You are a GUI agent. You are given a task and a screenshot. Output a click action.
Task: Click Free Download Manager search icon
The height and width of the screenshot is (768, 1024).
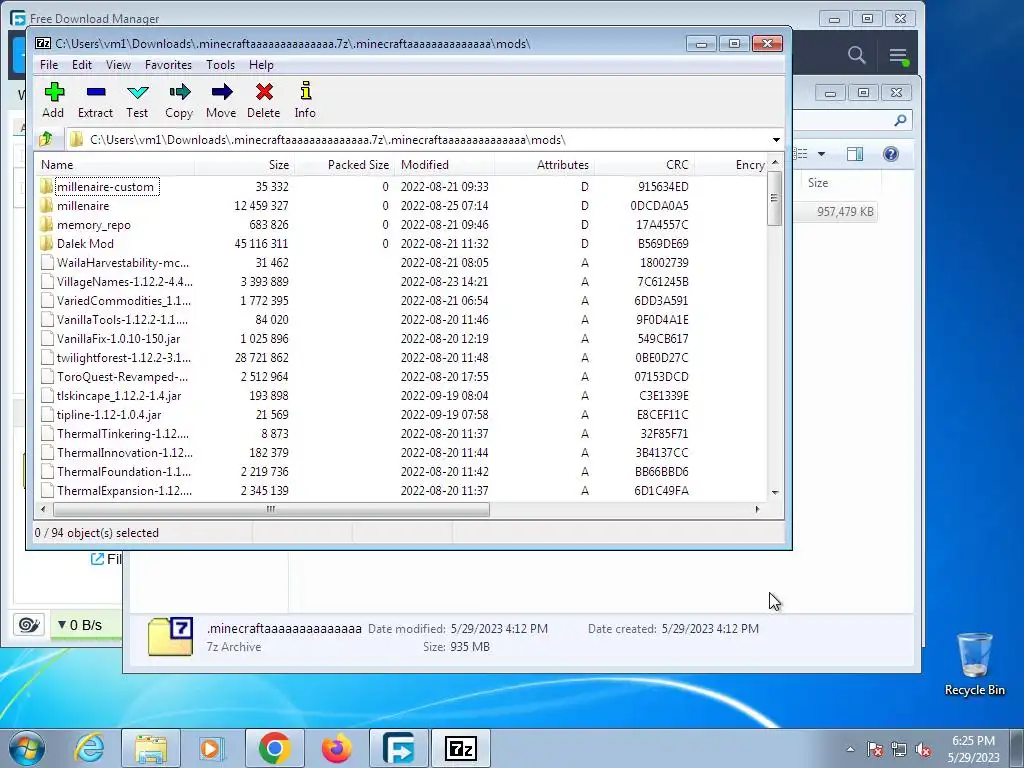857,55
